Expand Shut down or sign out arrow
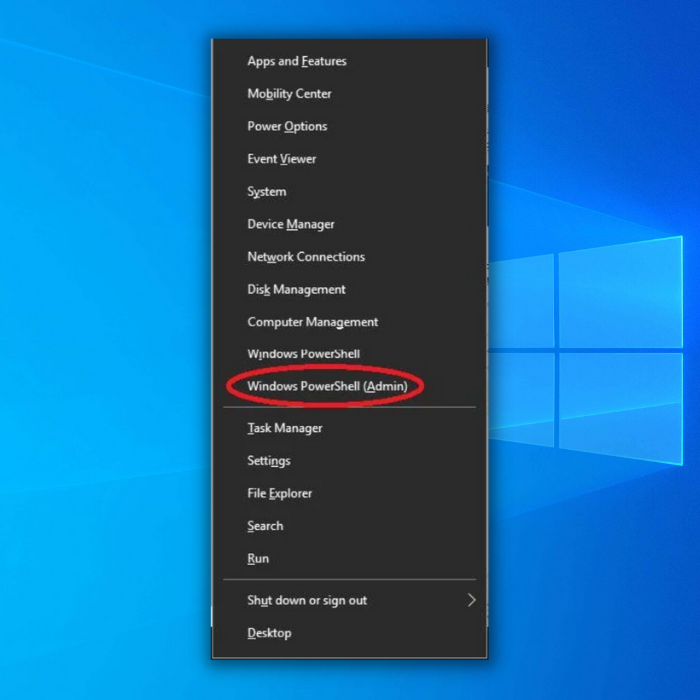The width and height of the screenshot is (700, 700). (x=471, y=600)
